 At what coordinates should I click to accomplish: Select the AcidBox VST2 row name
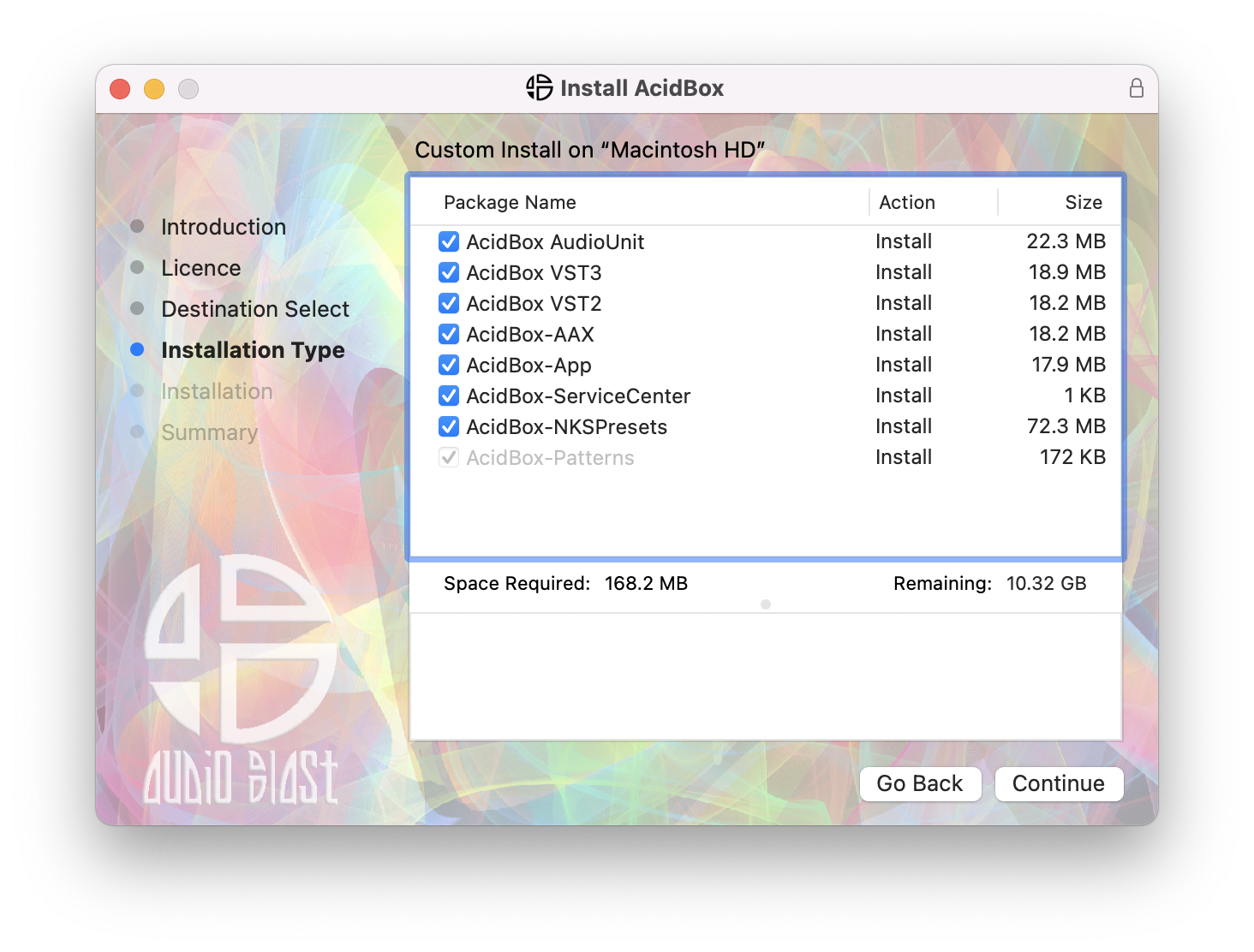click(534, 303)
